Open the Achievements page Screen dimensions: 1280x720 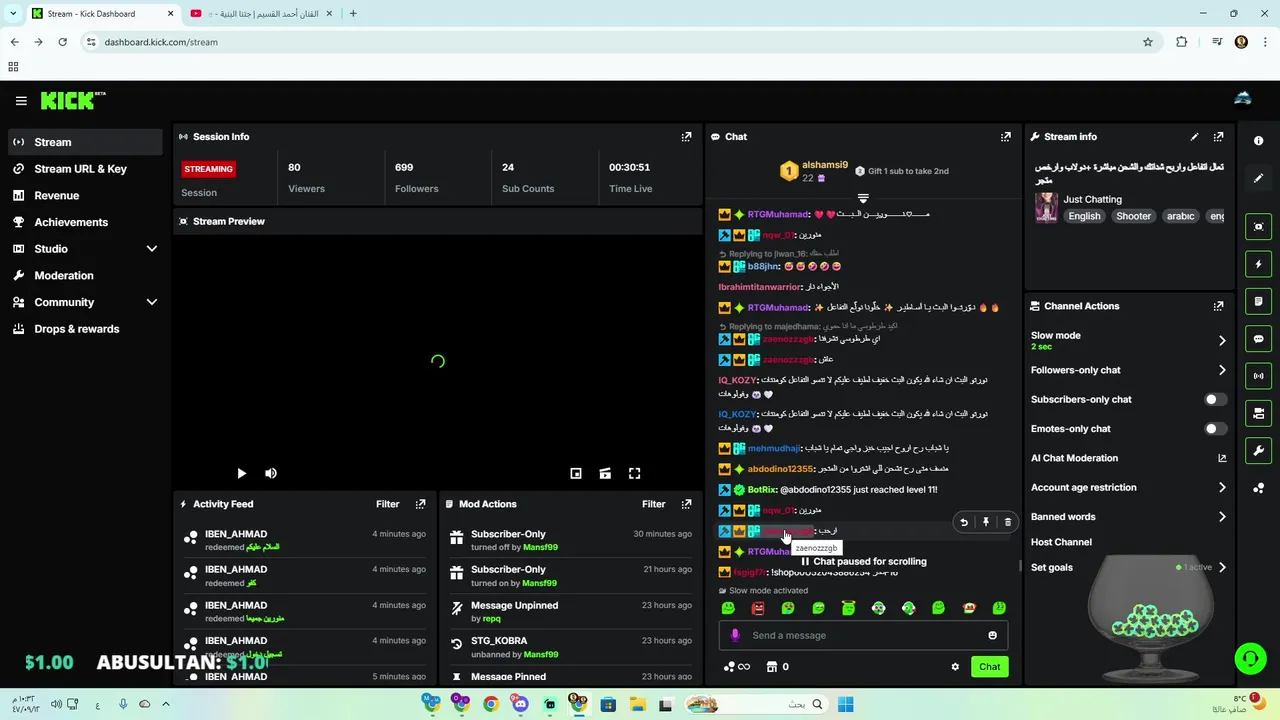pyautogui.click(x=84, y=222)
